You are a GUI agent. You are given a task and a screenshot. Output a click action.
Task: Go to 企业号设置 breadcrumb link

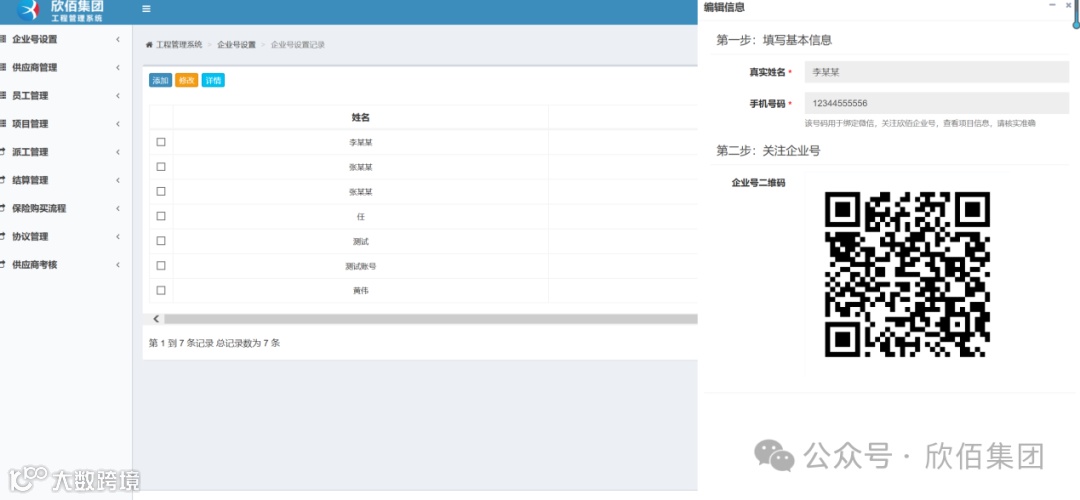pyautogui.click(x=236, y=45)
